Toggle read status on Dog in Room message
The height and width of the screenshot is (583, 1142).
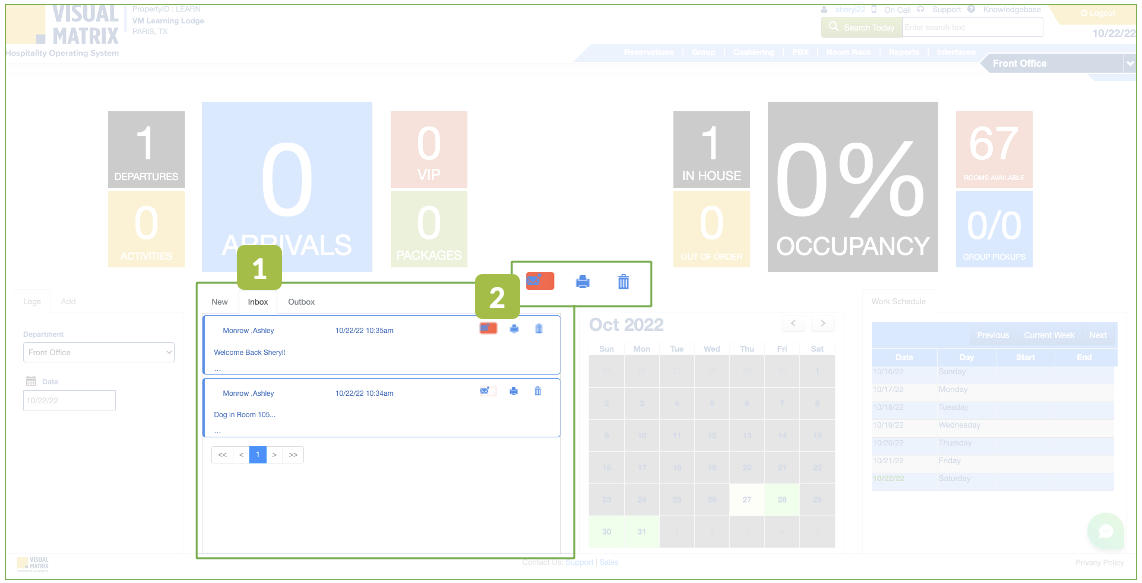click(x=488, y=391)
